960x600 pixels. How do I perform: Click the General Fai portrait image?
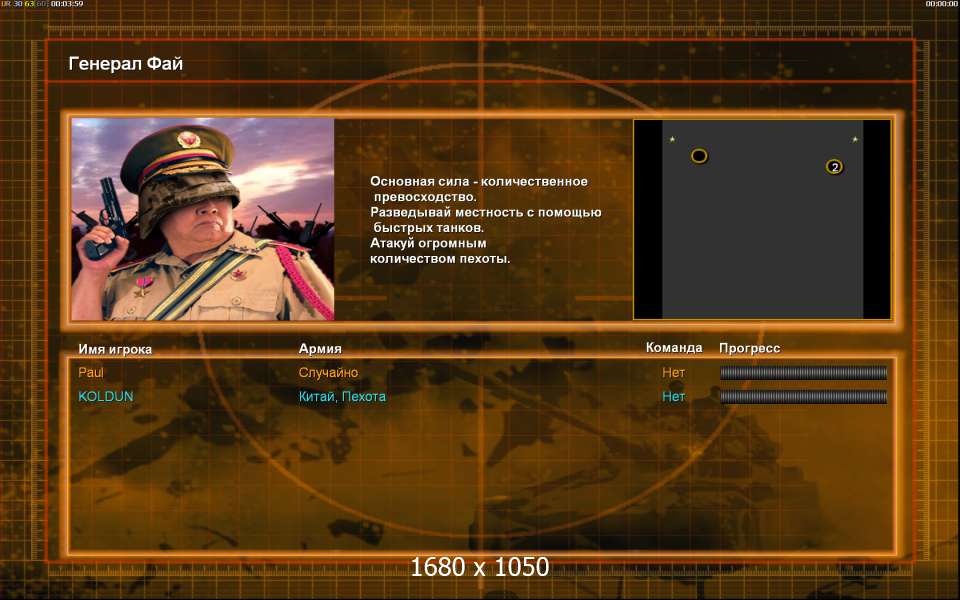[203, 219]
